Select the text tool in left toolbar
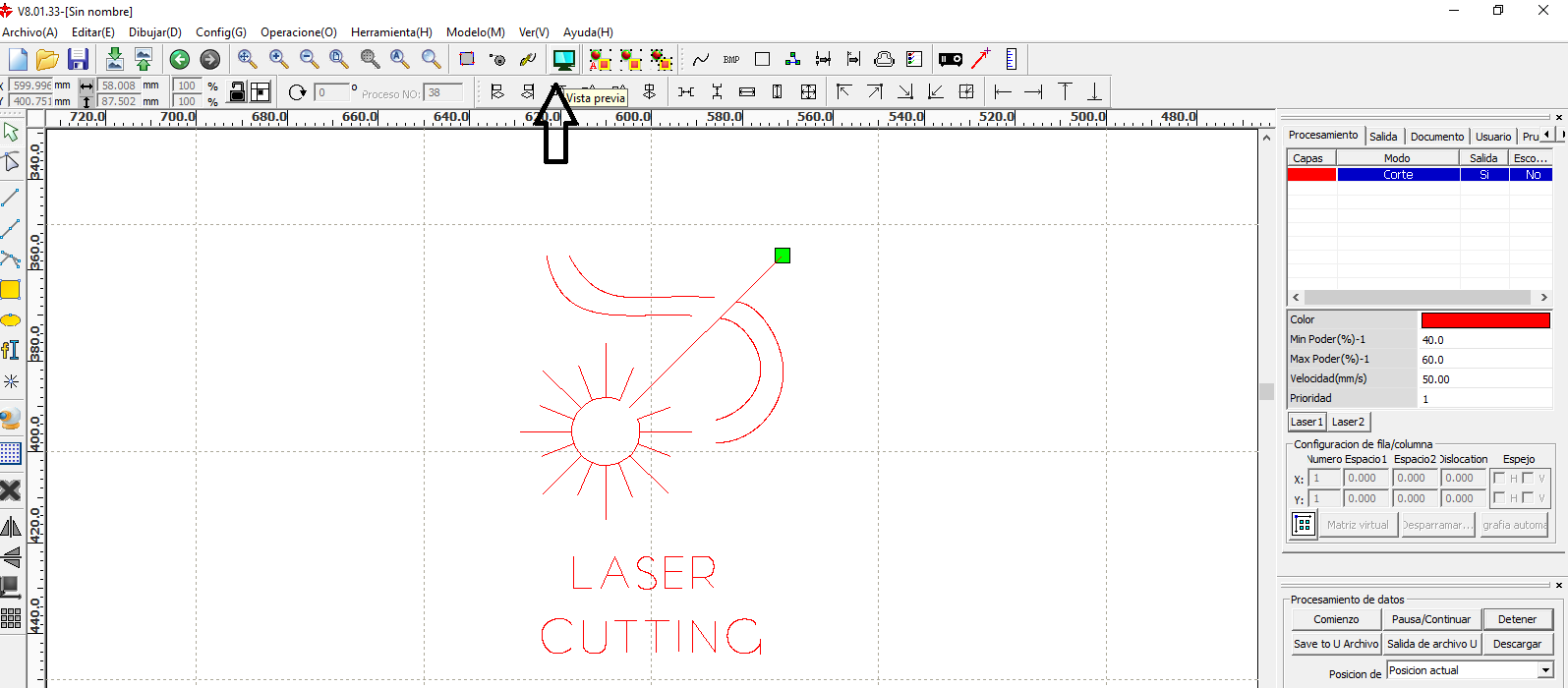 [10, 350]
